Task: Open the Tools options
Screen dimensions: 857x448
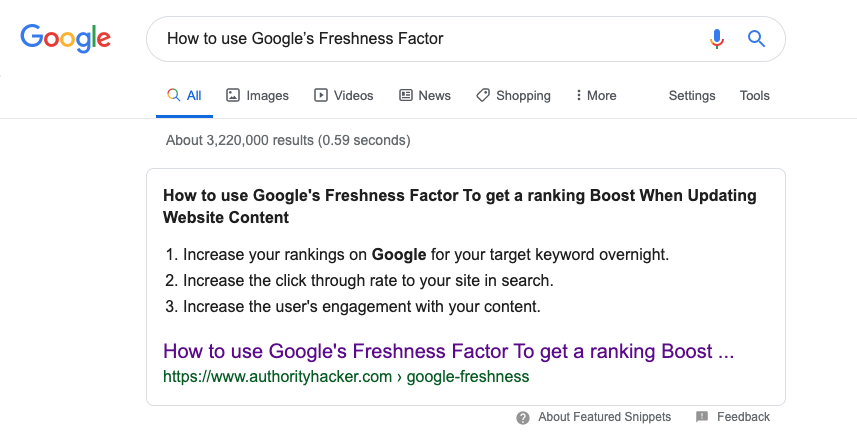Action: coord(755,96)
